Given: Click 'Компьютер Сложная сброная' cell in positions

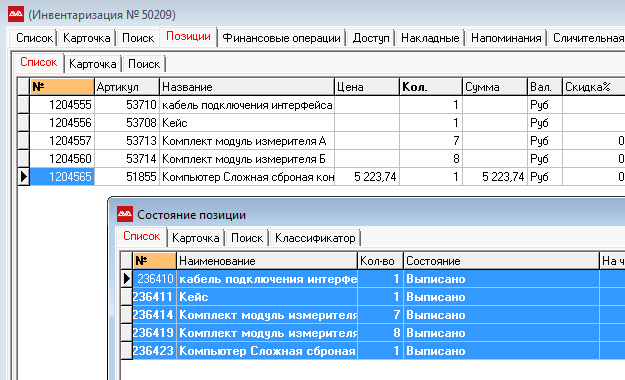Looking at the screenshot, I should 247,177.
